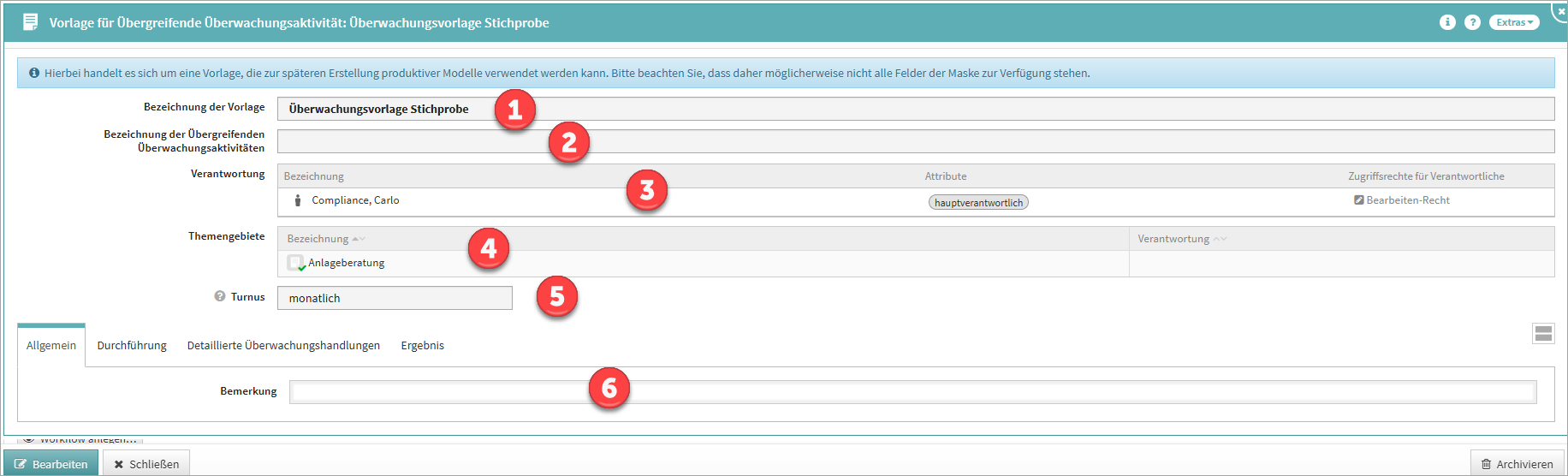Open the Detaillierte Überwachungshandlungen tab

pyautogui.click(x=283, y=346)
